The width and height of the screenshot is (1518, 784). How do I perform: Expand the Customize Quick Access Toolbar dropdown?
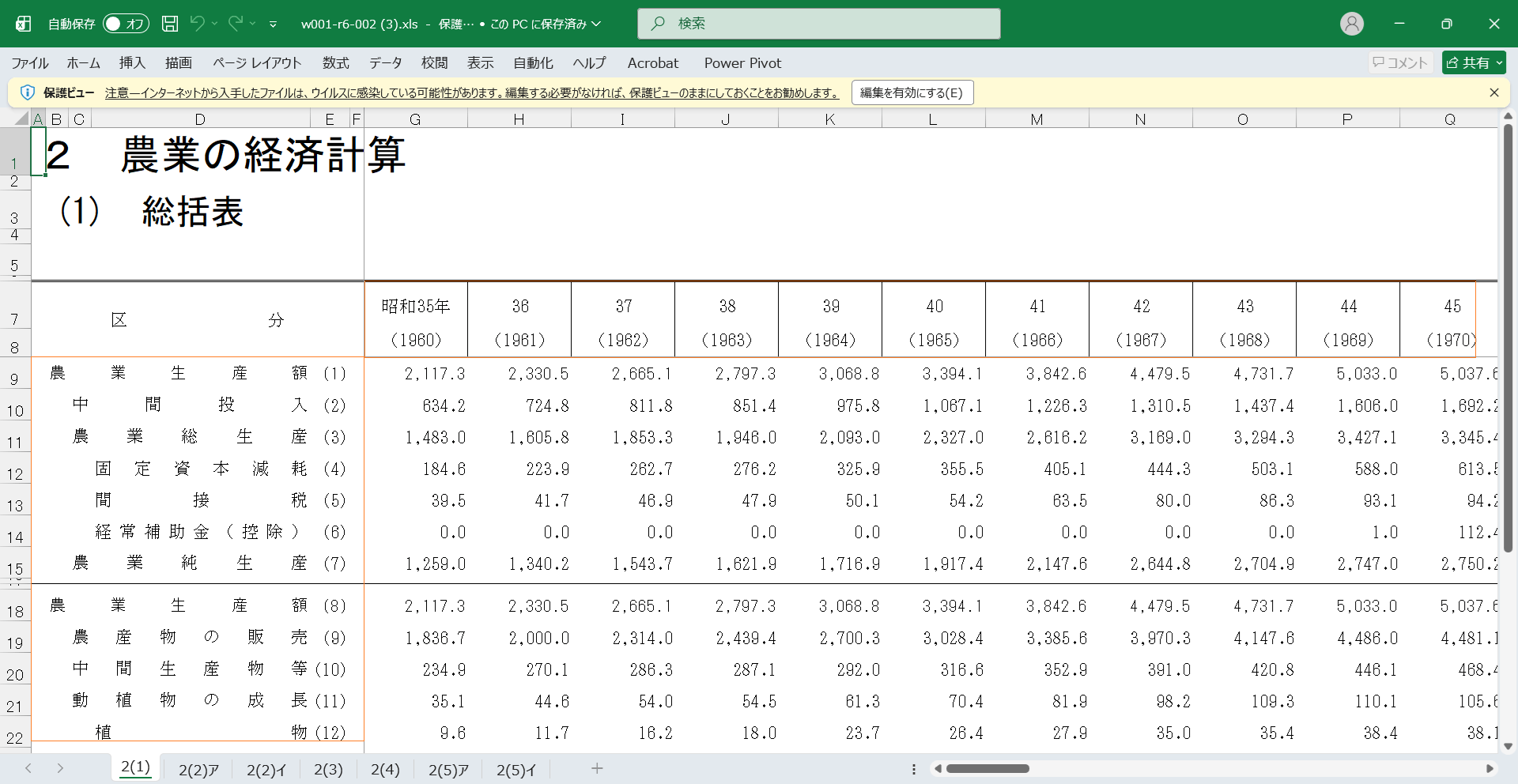(x=273, y=24)
